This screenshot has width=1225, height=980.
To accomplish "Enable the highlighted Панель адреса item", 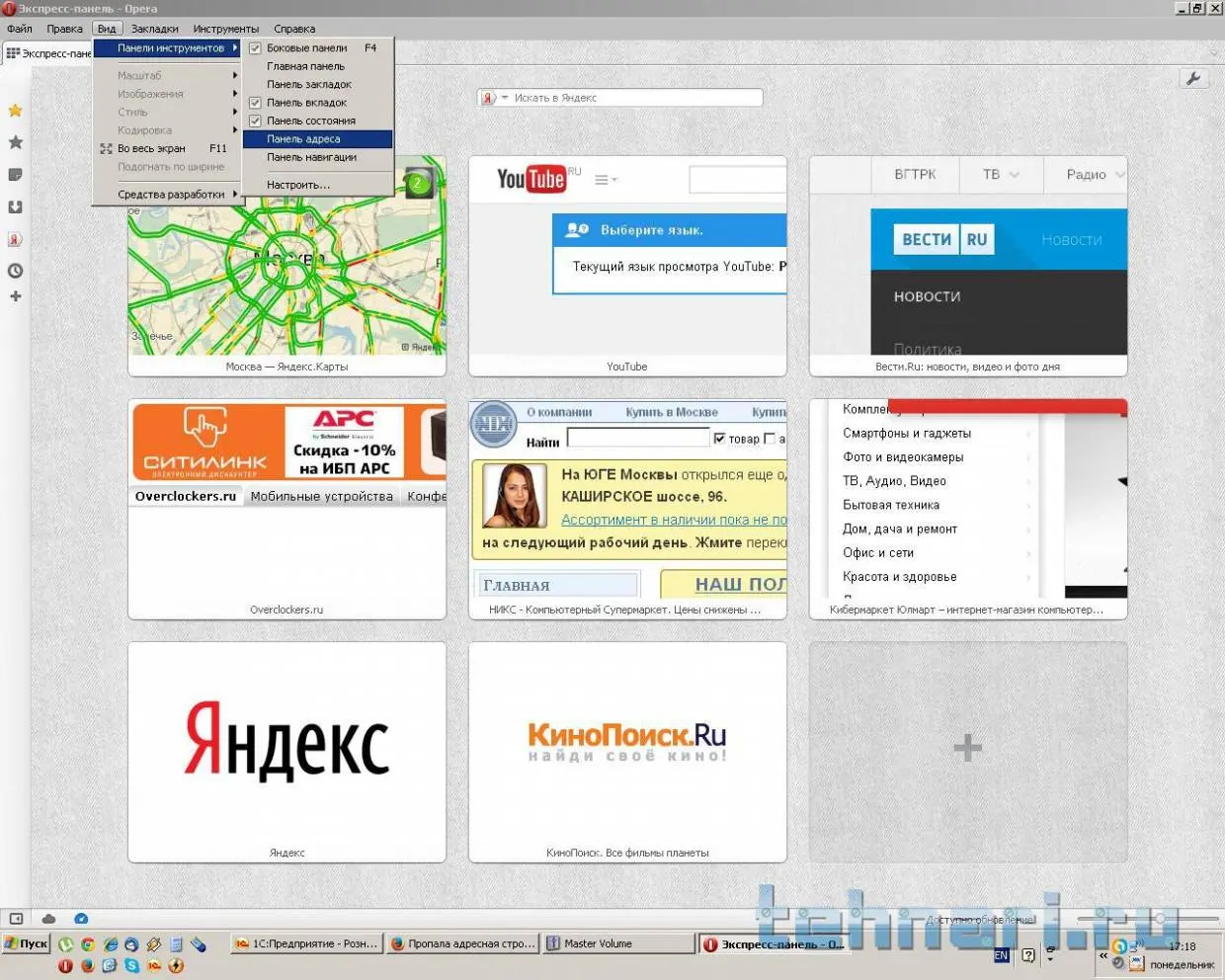I will tap(317, 139).
